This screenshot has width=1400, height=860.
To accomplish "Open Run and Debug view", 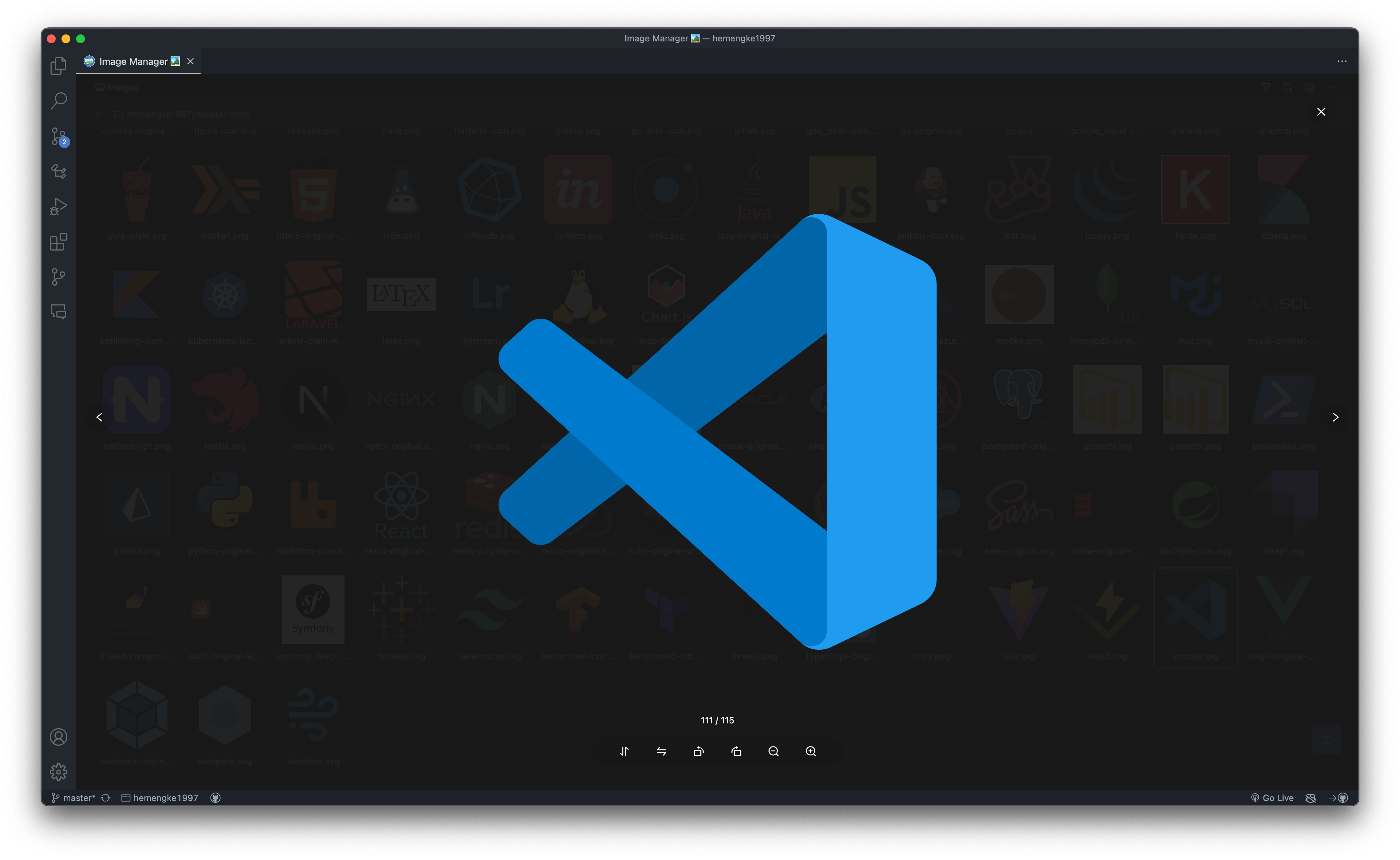I will click(x=59, y=207).
